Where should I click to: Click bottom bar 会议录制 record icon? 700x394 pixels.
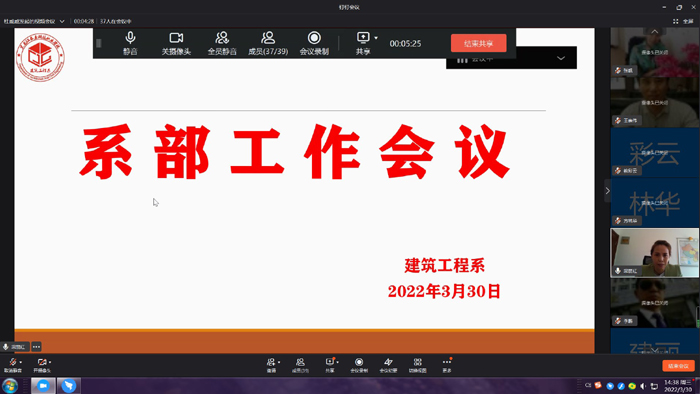click(359, 362)
